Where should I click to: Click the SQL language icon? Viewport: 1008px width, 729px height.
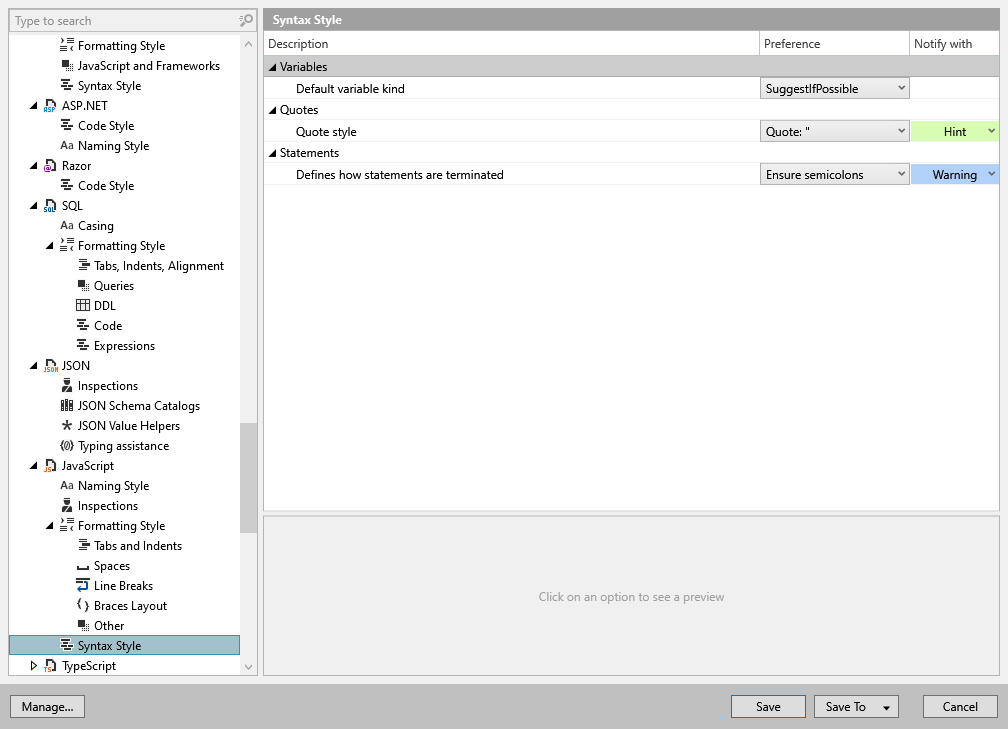click(50, 206)
